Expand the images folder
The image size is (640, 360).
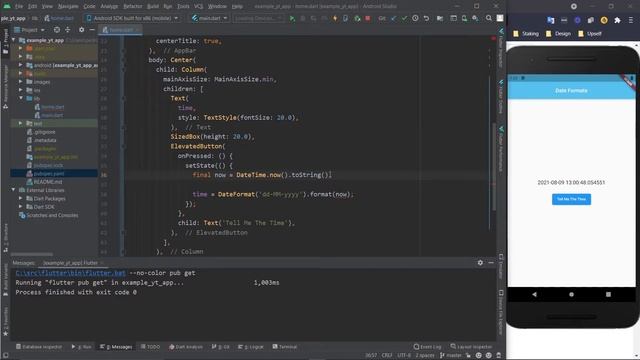21,82
